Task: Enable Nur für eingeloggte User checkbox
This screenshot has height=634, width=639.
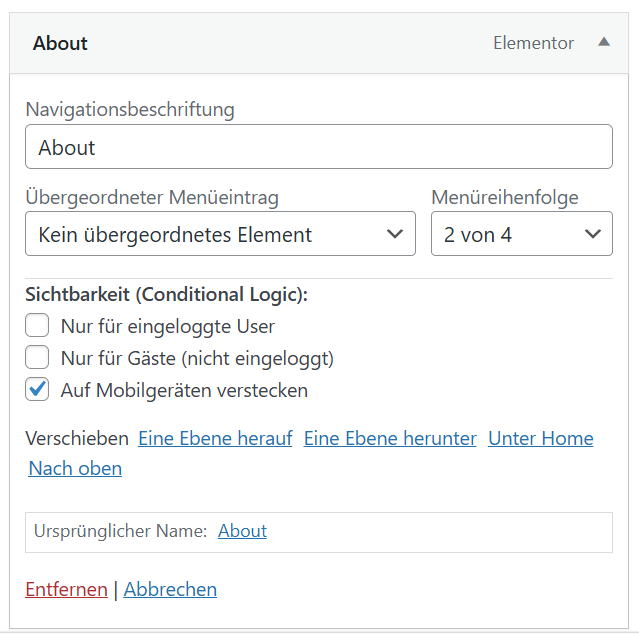Action: [x=37, y=326]
